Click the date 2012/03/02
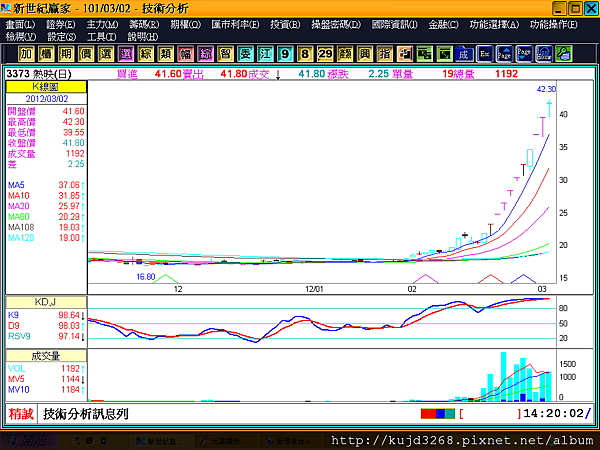The image size is (600, 450). [x=47, y=99]
